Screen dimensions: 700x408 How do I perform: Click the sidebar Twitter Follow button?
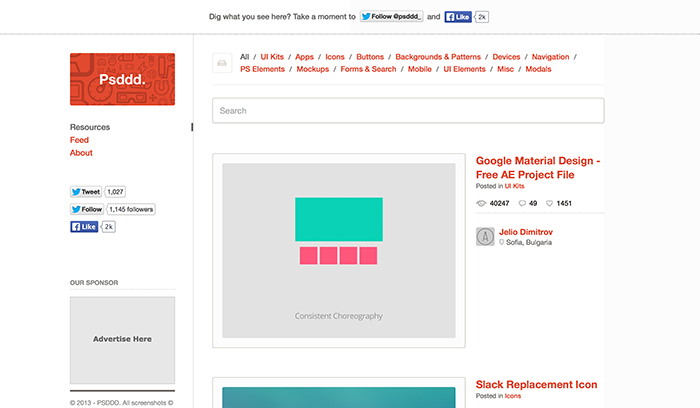pos(87,209)
